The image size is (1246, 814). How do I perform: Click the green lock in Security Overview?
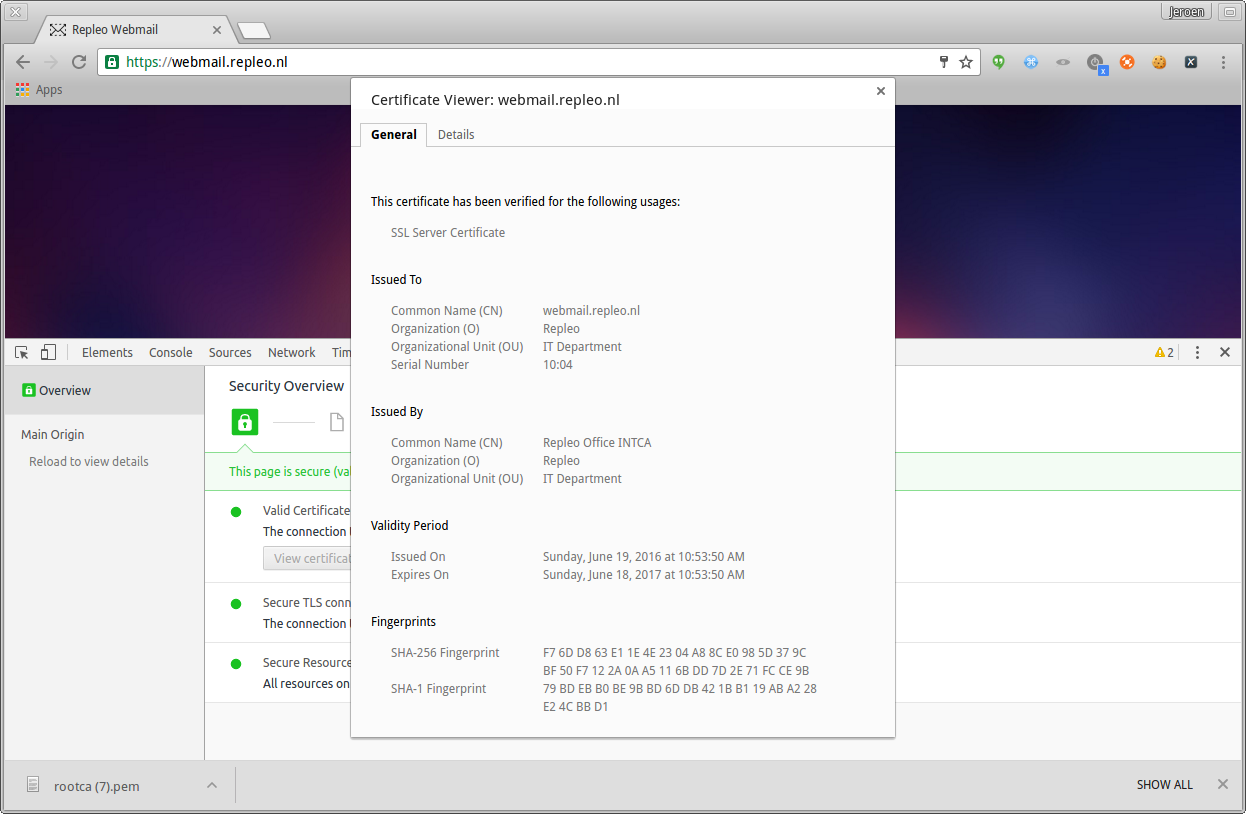245,422
